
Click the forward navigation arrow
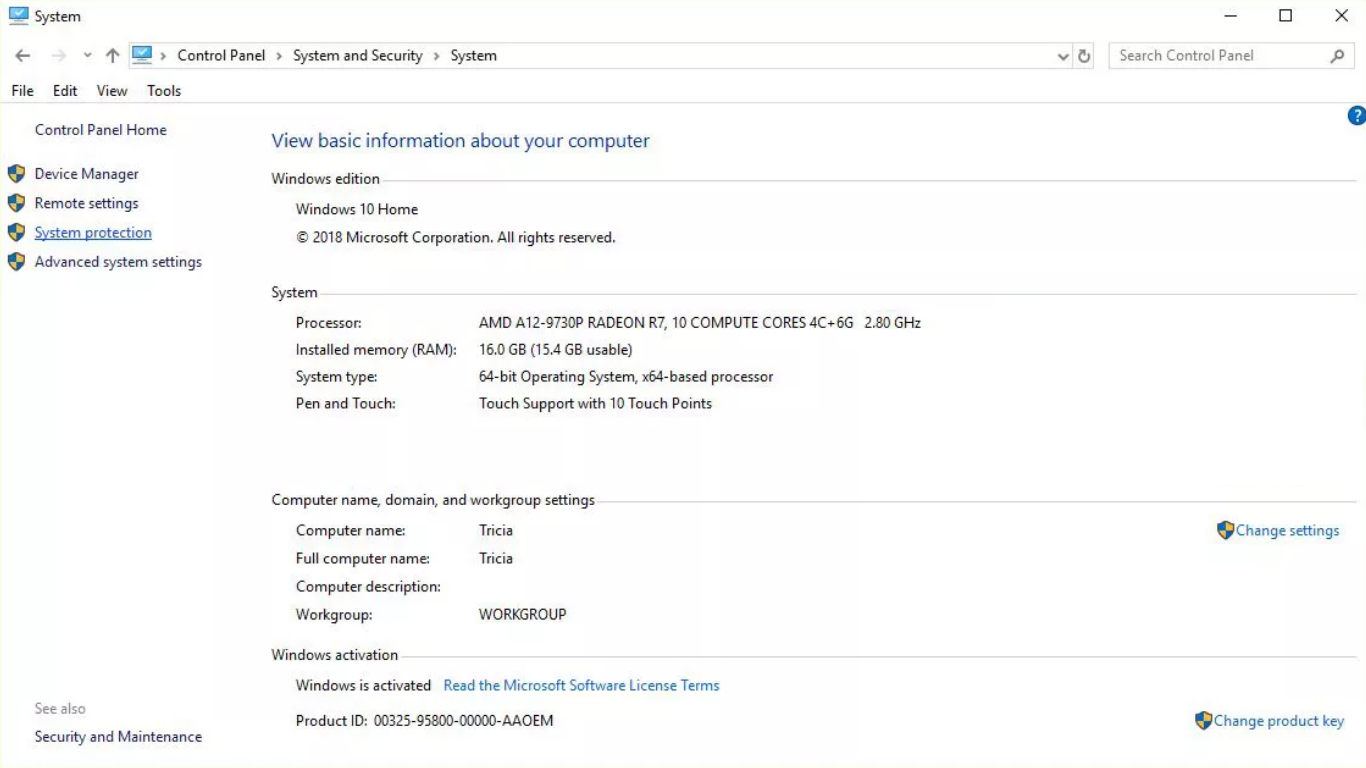[59, 56]
